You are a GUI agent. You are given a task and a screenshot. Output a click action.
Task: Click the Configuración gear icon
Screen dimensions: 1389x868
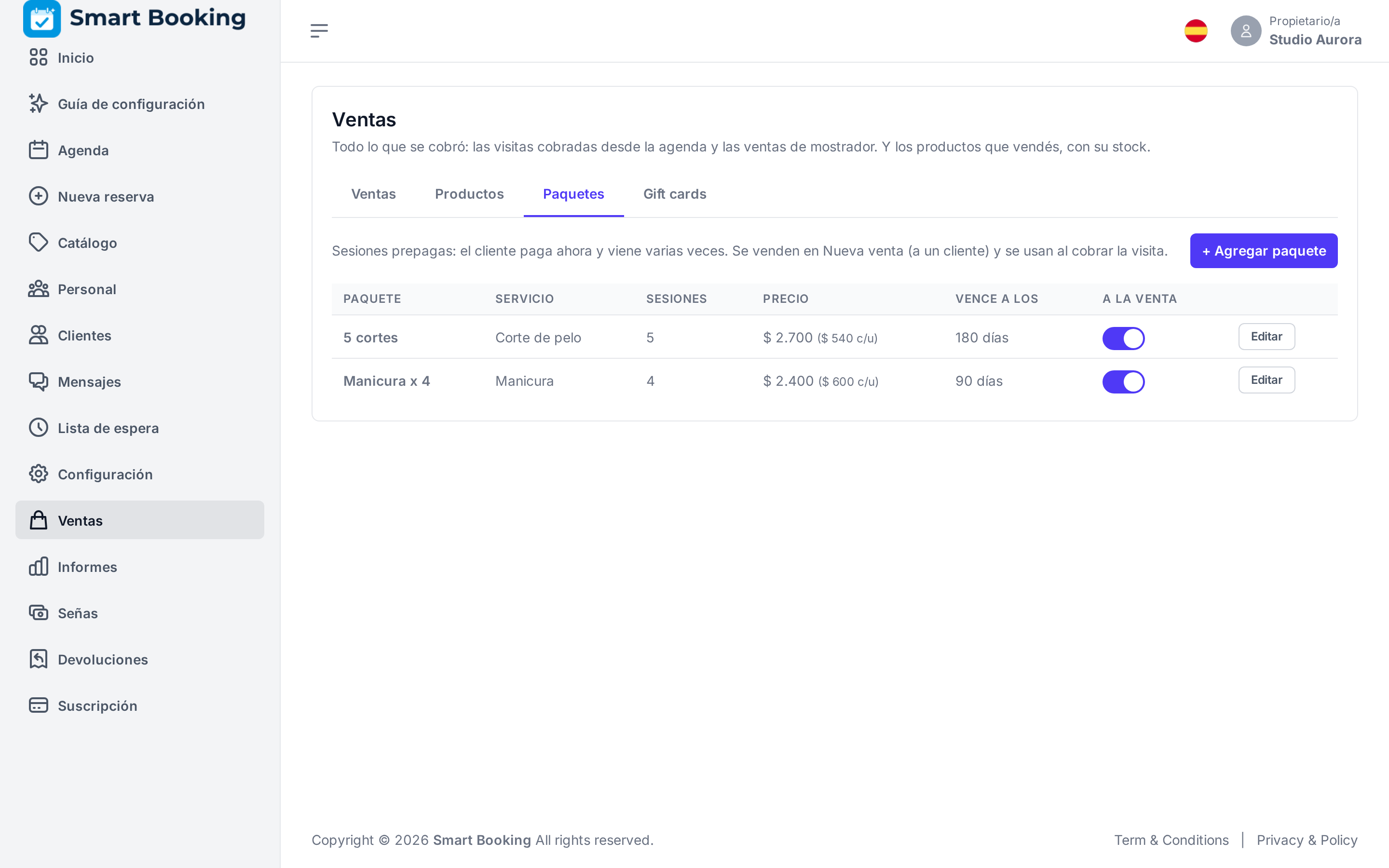click(39, 474)
